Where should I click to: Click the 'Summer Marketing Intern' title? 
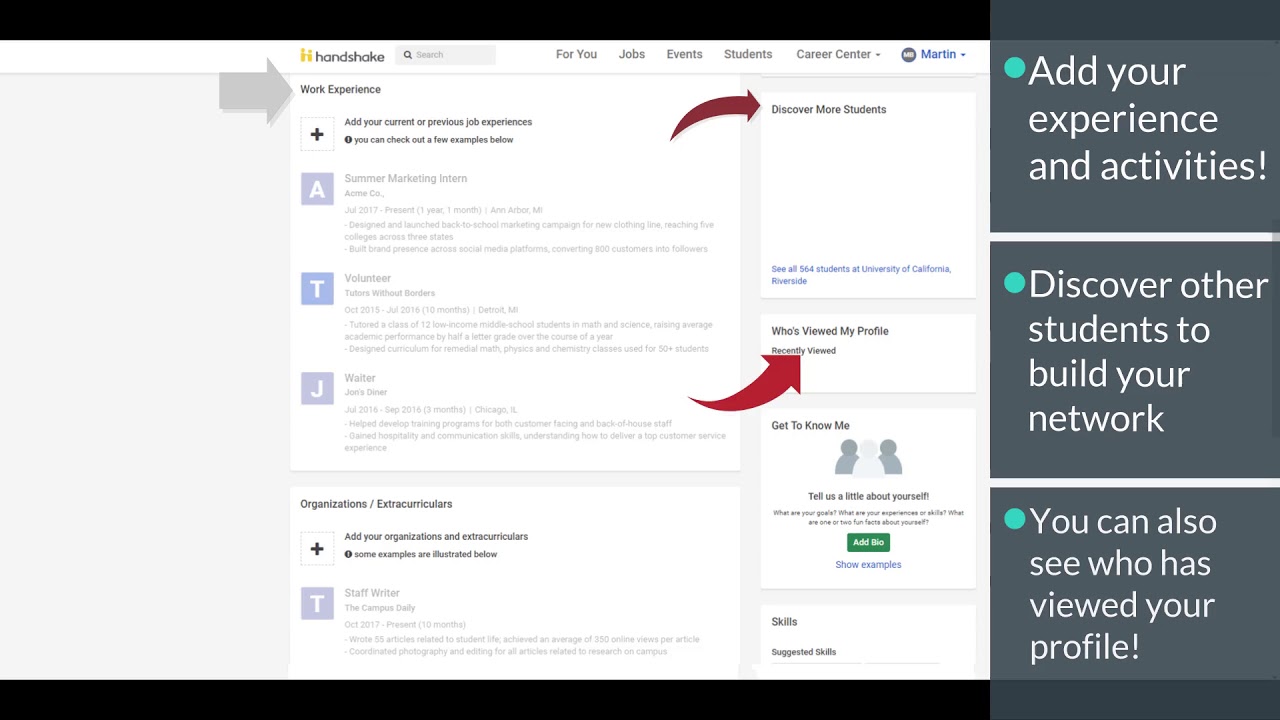pos(406,179)
